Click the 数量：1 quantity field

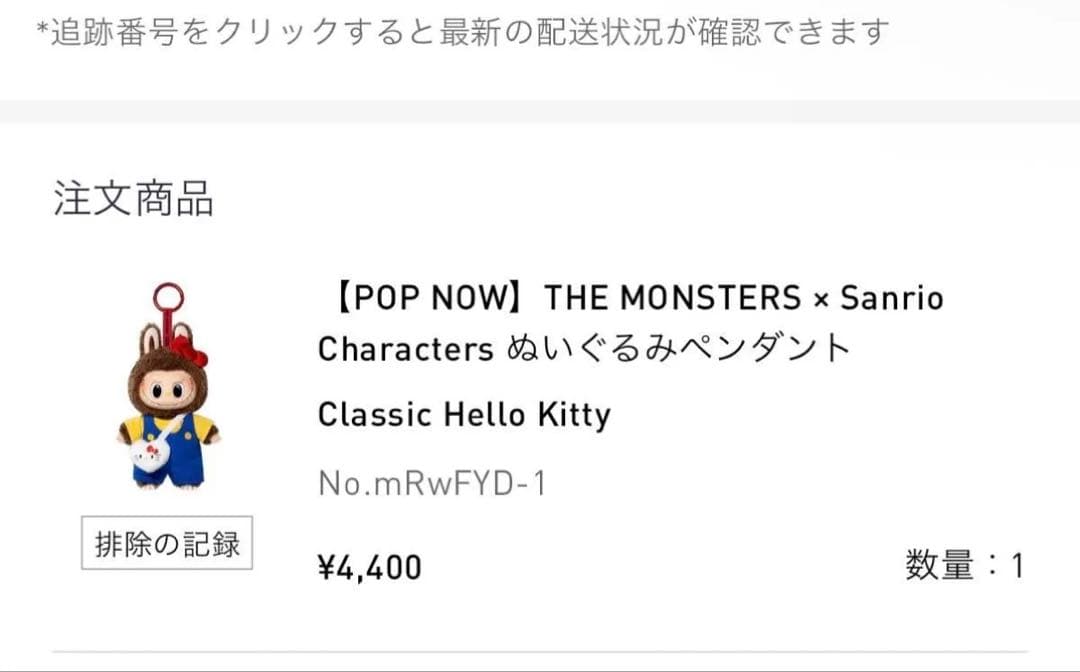[966, 565]
